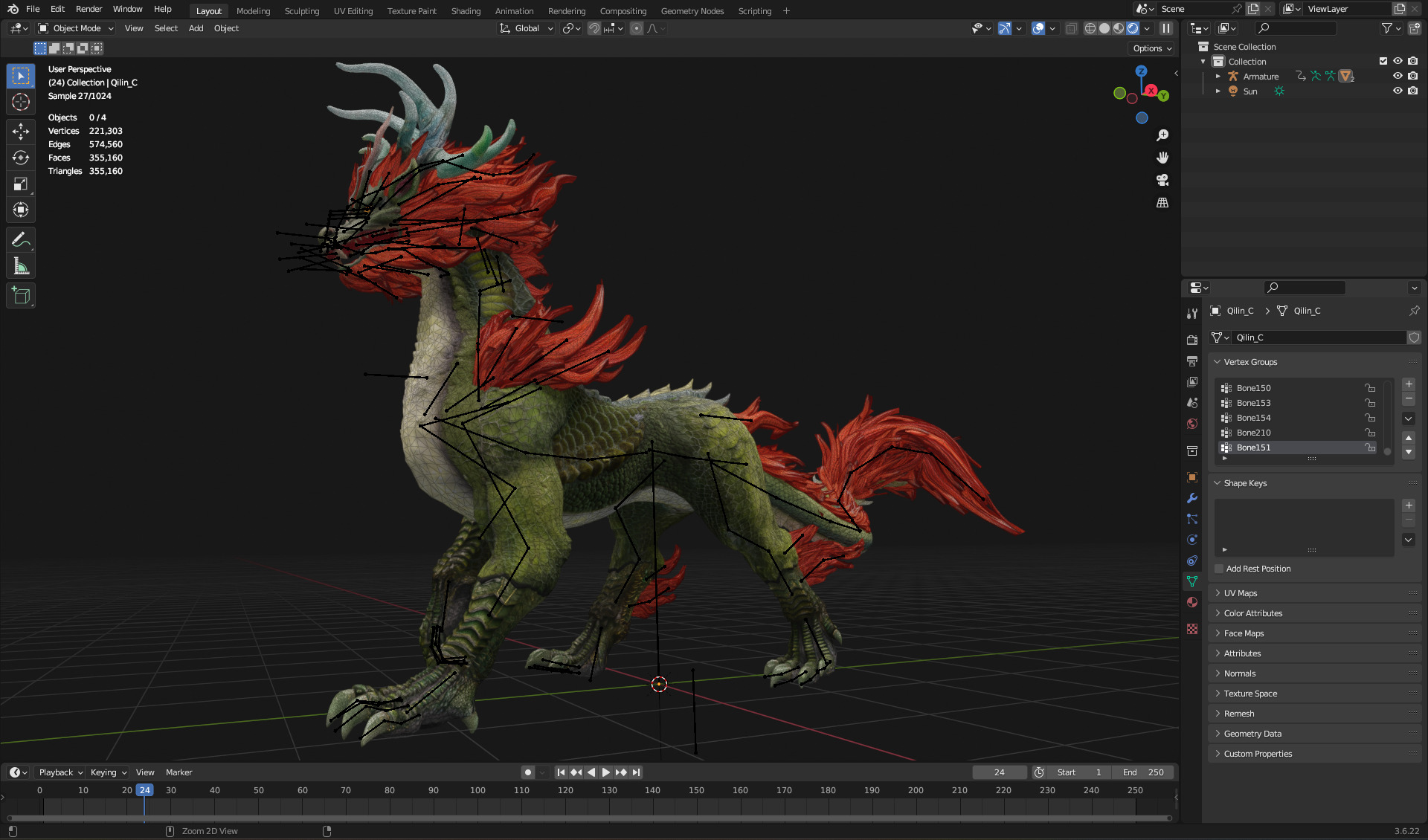The image size is (1428, 840).
Task: Jump to the animation start frame
Action: tap(562, 772)
